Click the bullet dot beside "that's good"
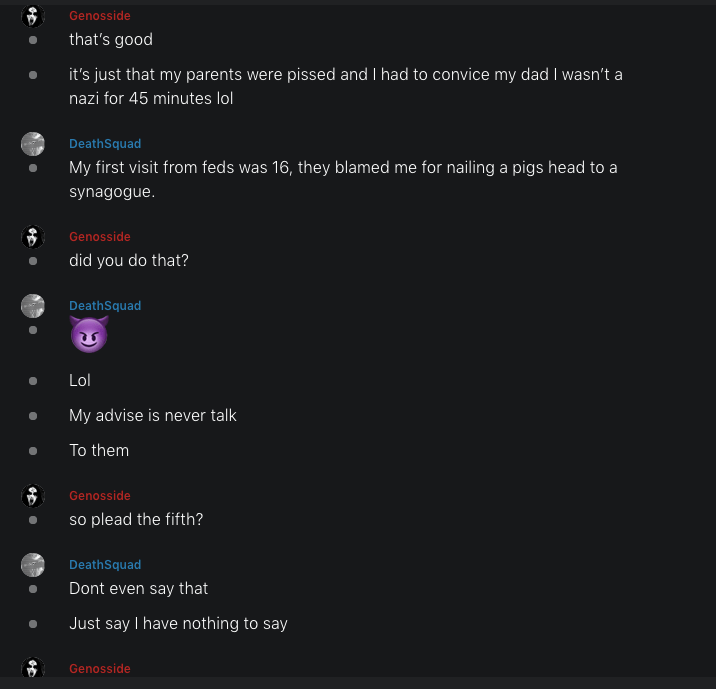This screenshot has width=716, height=689. [33, 40]
